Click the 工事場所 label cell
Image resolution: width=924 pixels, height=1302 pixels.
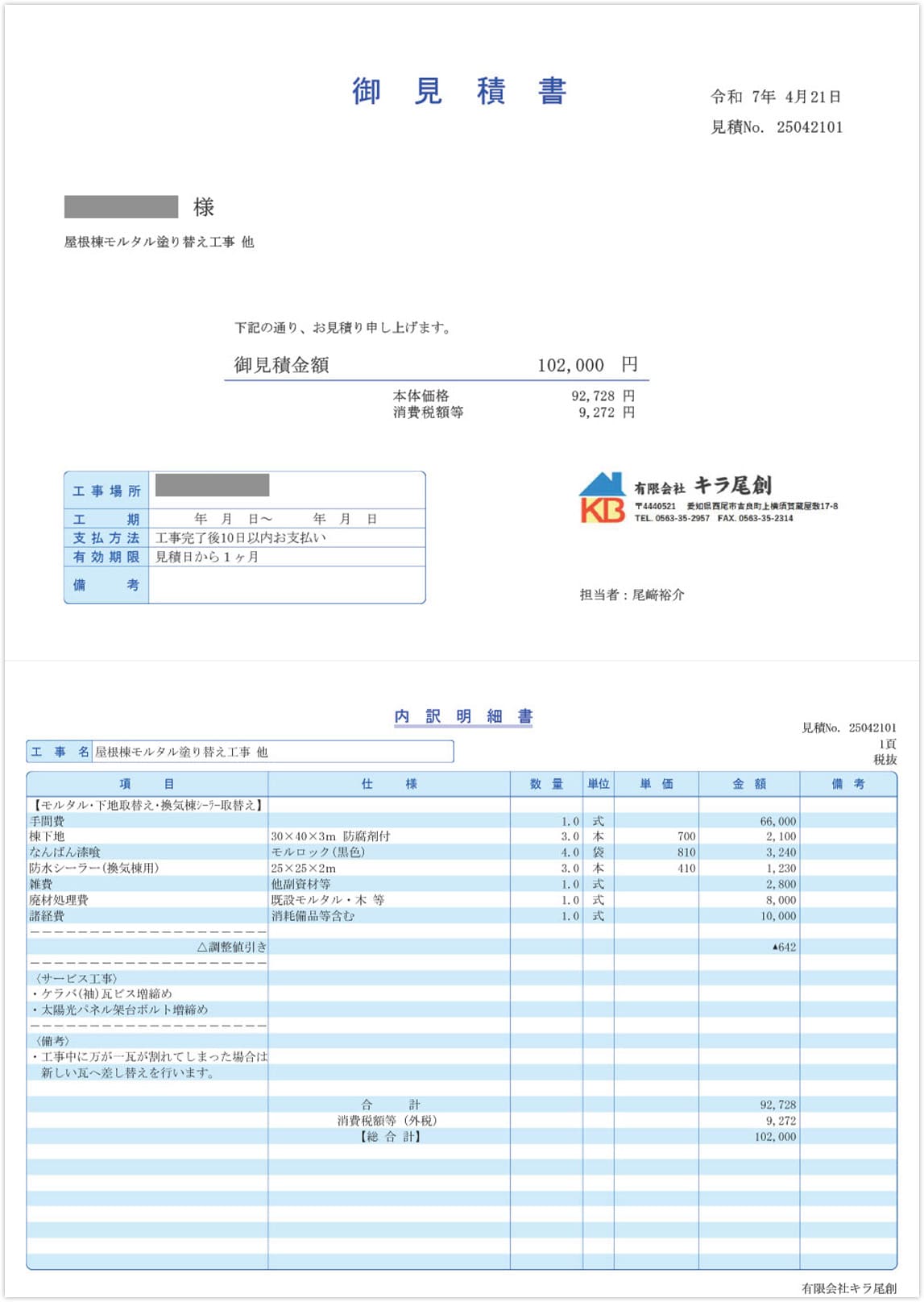[106, 491]
